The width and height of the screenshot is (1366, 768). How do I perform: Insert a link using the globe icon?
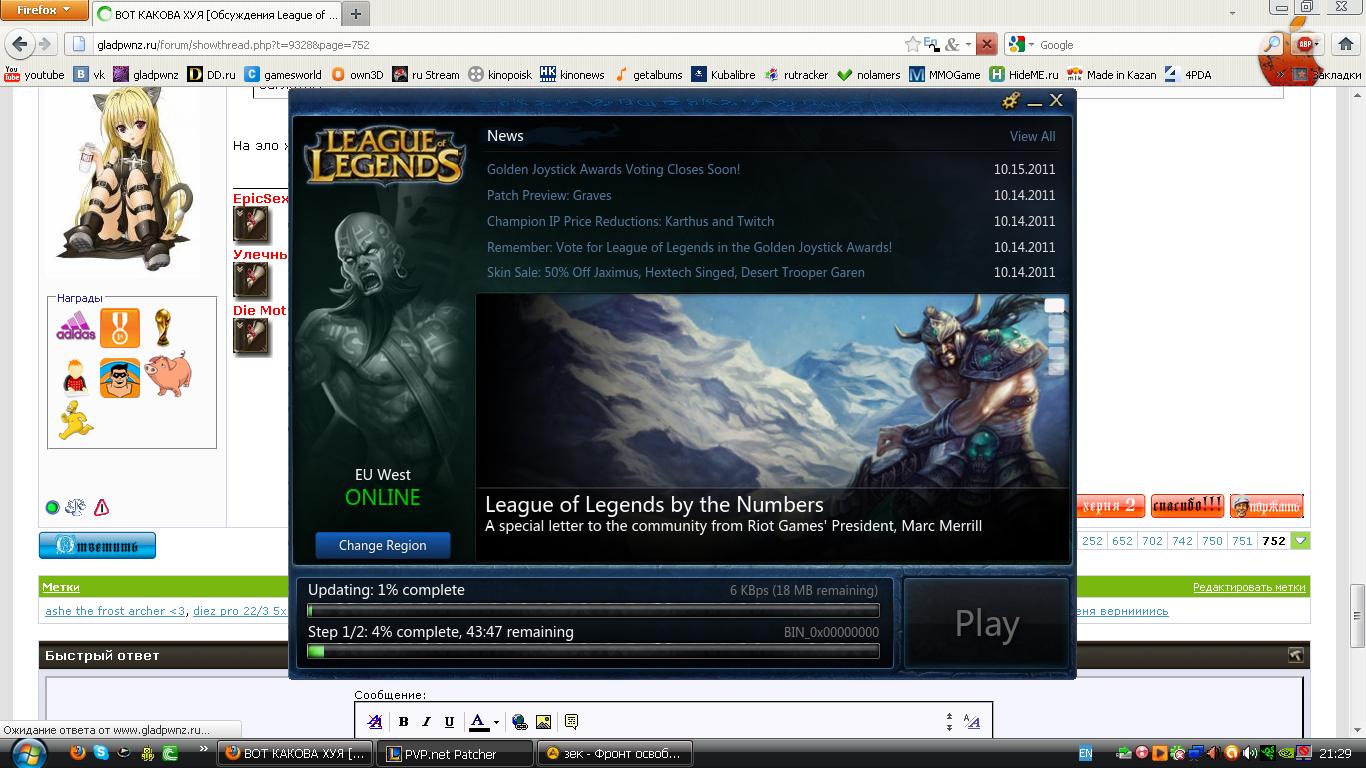click(519, 722)
